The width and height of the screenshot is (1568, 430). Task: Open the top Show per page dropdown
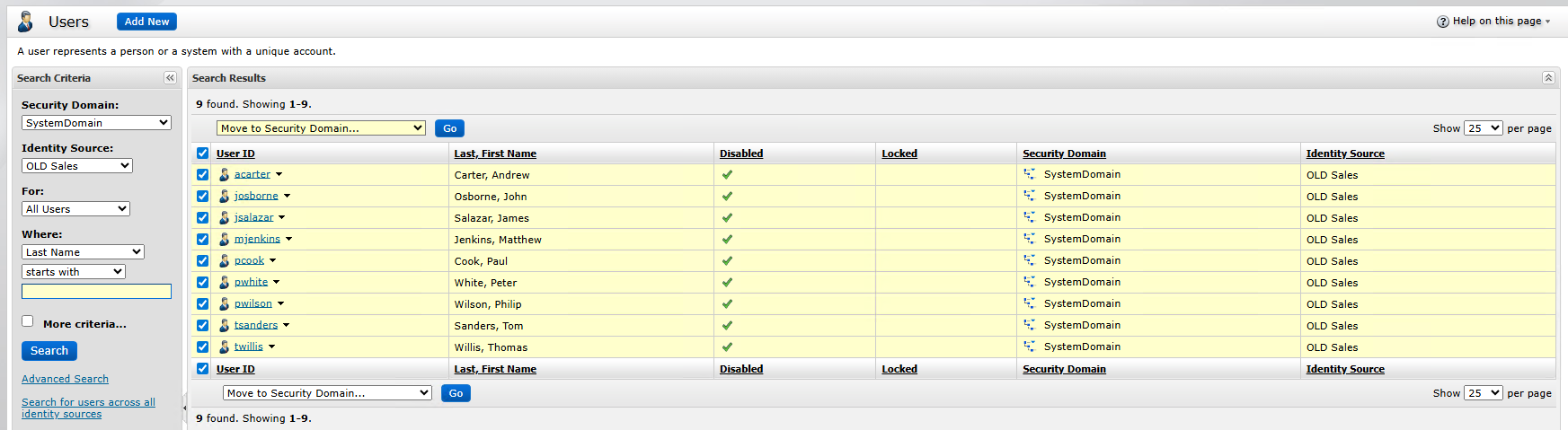point(1483,128)
